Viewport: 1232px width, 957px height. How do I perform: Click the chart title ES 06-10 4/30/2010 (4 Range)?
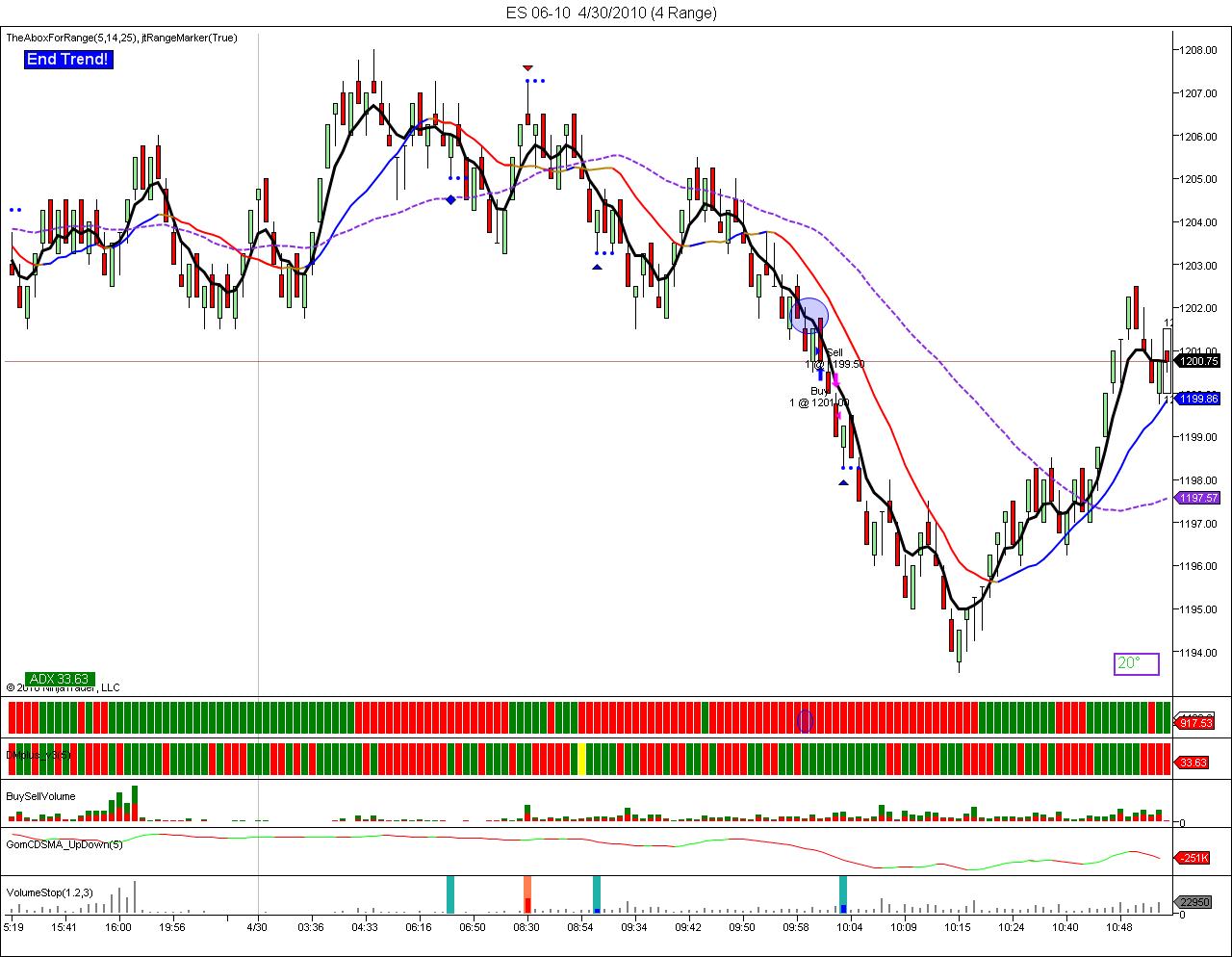[611, 13]
